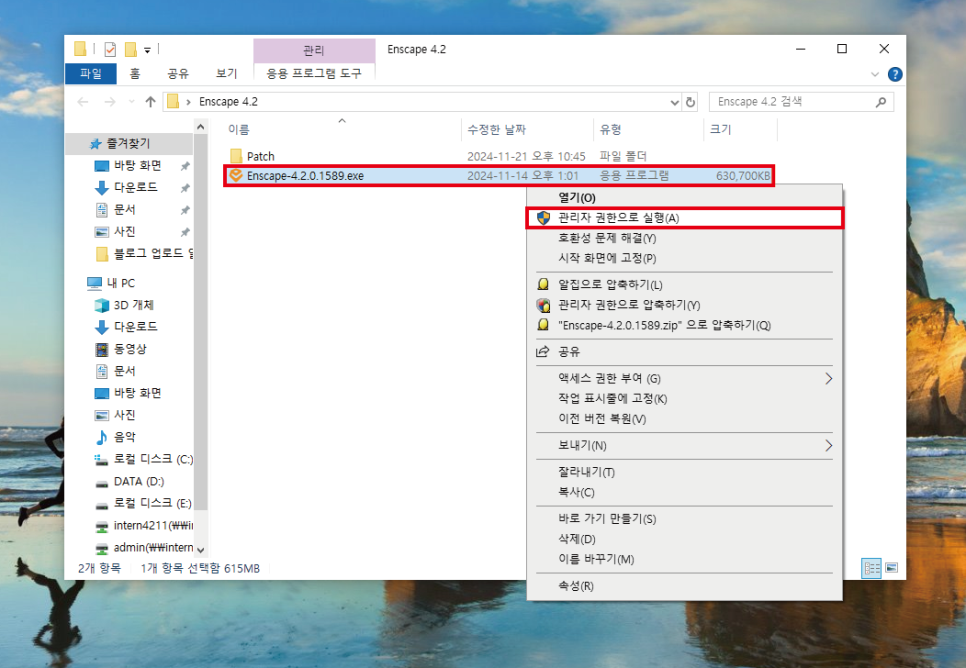The image size is (966, 668).
Task: Click the navigation pane scroll down arrow
Action: click(200, 550)
